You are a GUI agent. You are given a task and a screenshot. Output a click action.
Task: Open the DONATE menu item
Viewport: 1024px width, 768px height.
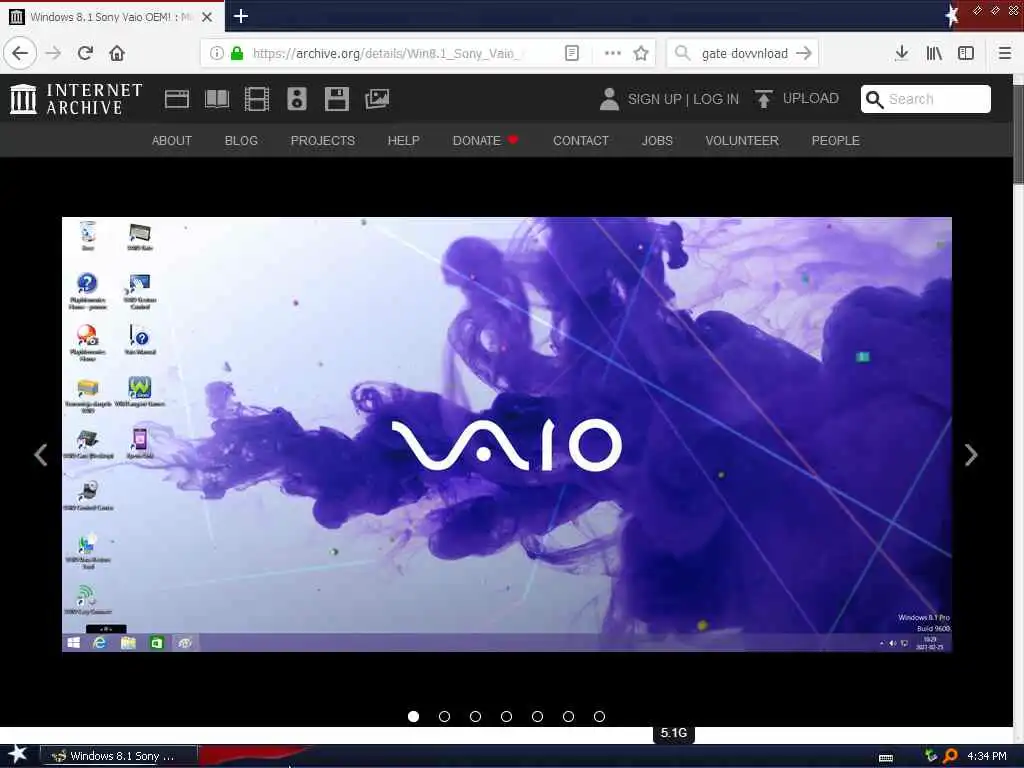pyautogui.click(x=485, y=140)
